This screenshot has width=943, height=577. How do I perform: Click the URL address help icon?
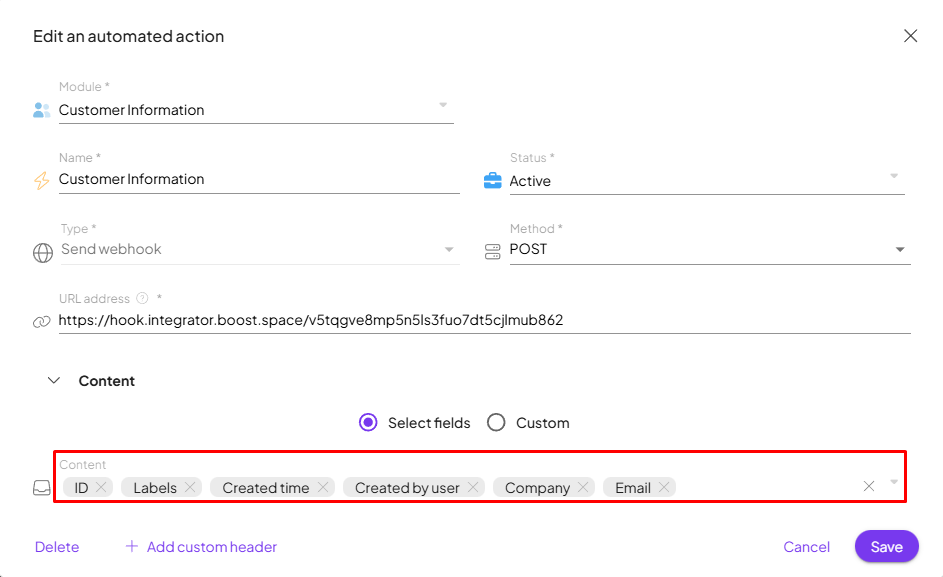tap(142, 299)
